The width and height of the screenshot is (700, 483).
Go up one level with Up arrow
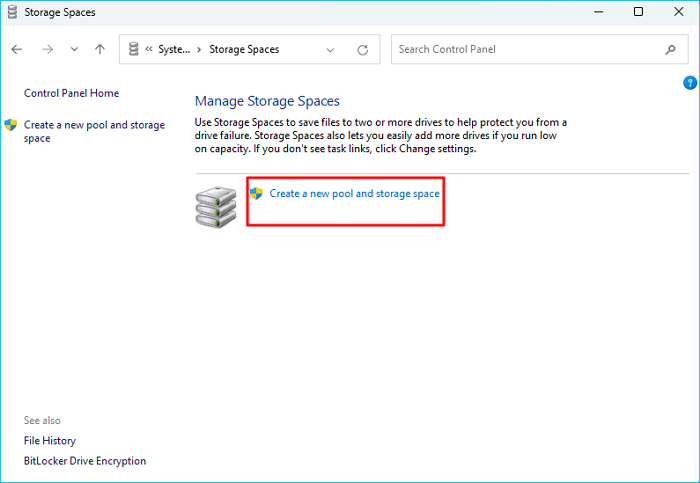[99, 49]
